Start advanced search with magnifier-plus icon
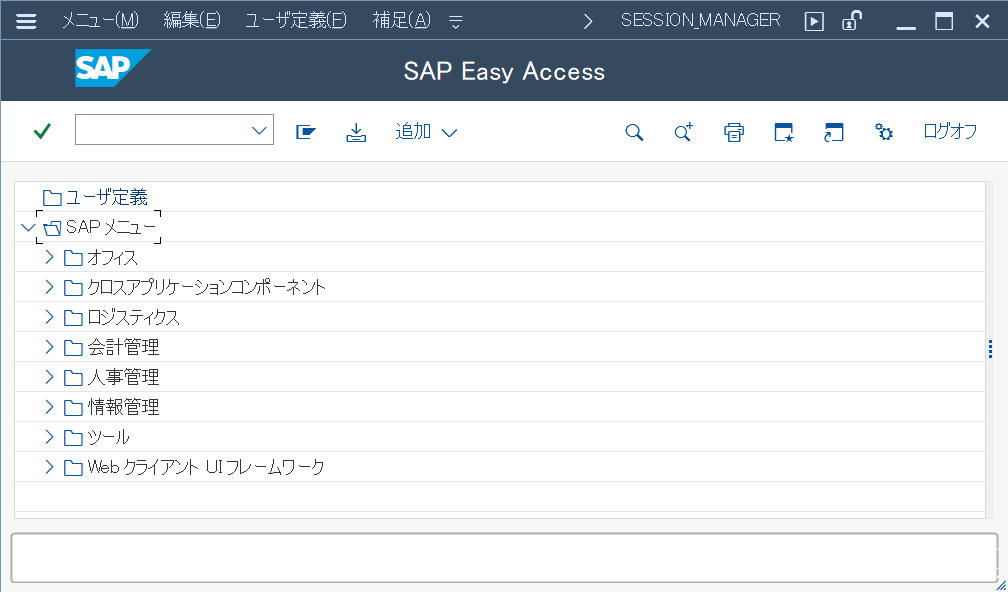The image size is (1008, 592). [x=683, y=131]
